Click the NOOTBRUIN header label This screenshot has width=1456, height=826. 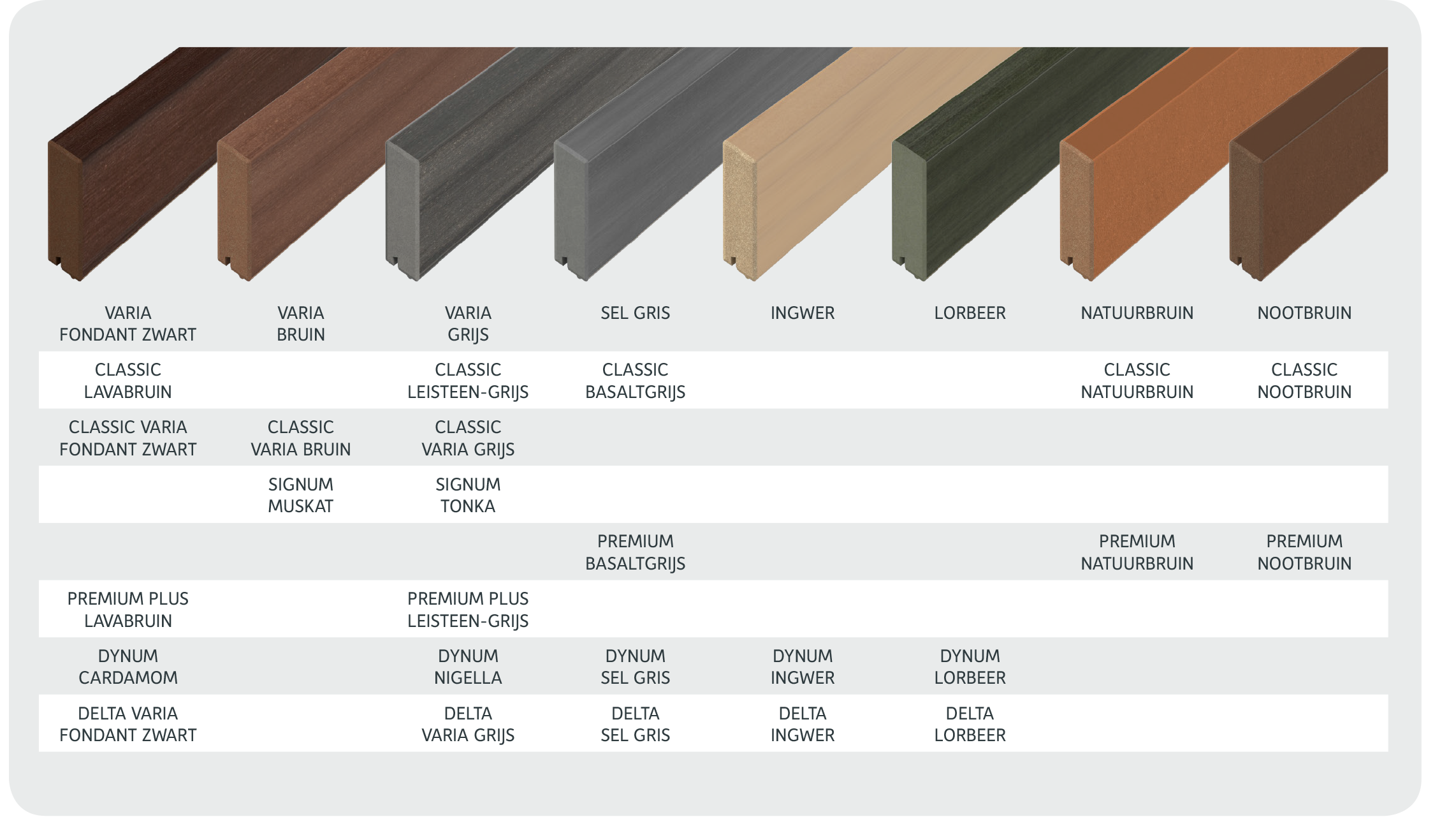[x=1304, y=313]
